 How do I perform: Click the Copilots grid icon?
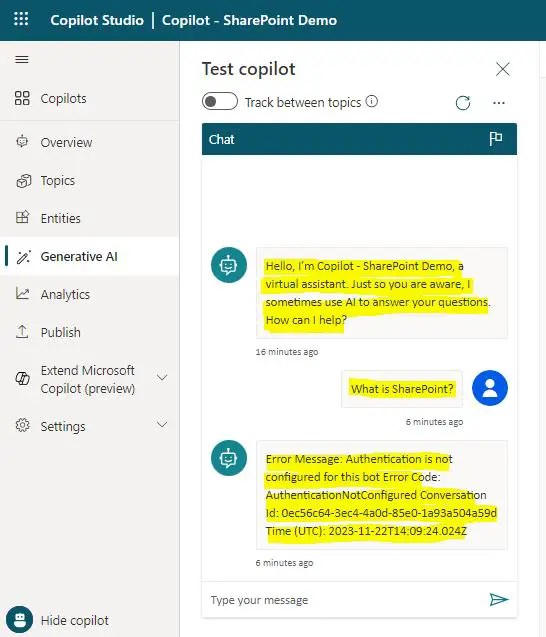[22, 98]
